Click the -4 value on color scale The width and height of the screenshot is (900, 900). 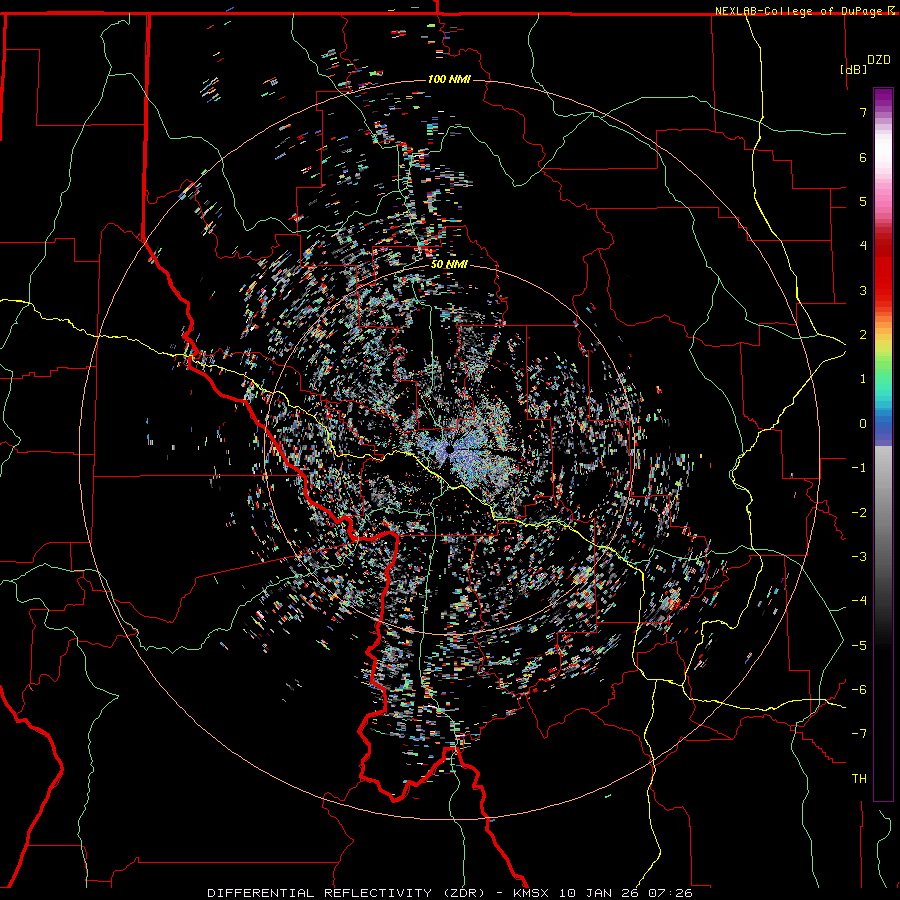[x=859, y=601]
